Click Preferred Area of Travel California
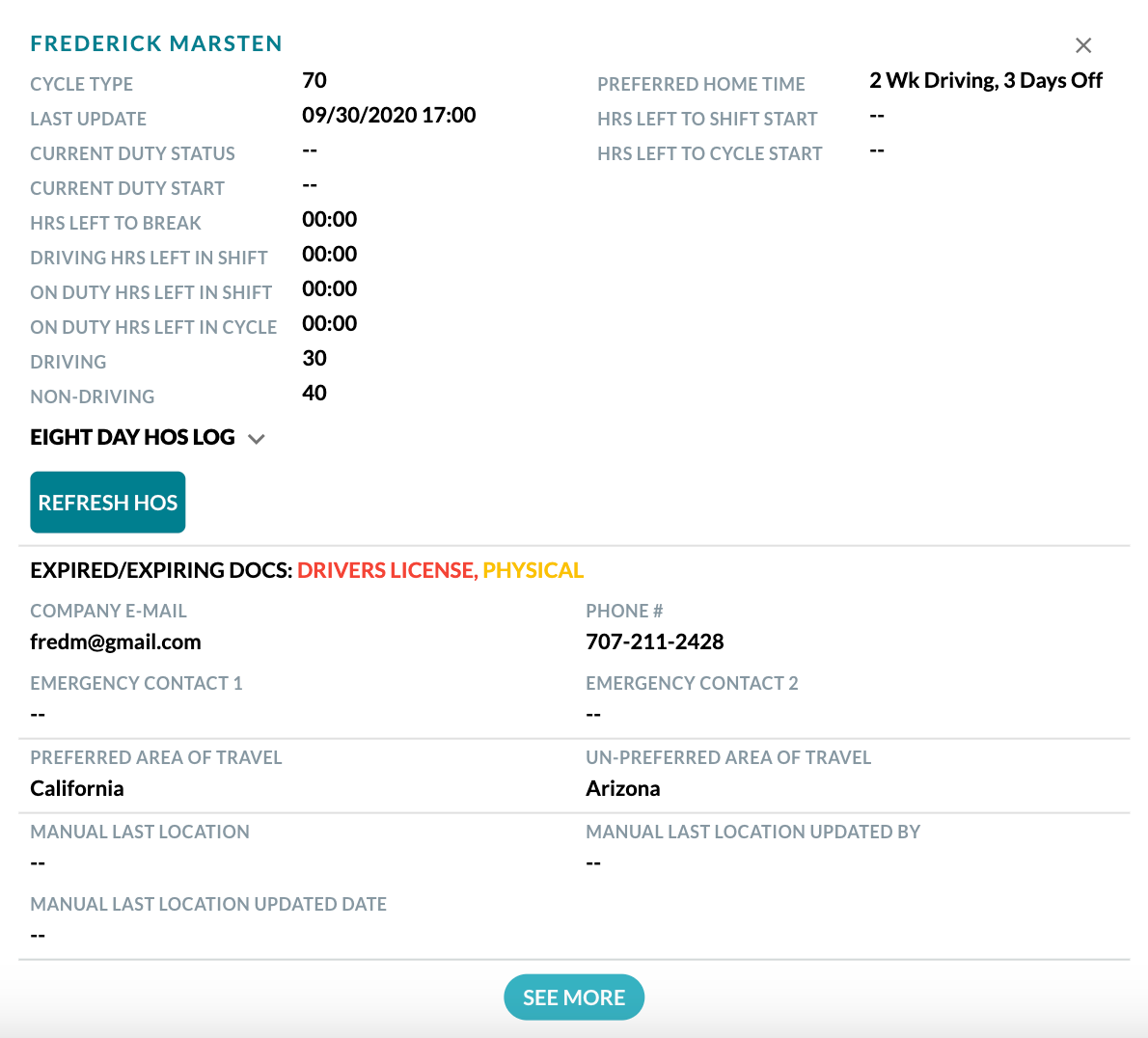 click(77, 787)
